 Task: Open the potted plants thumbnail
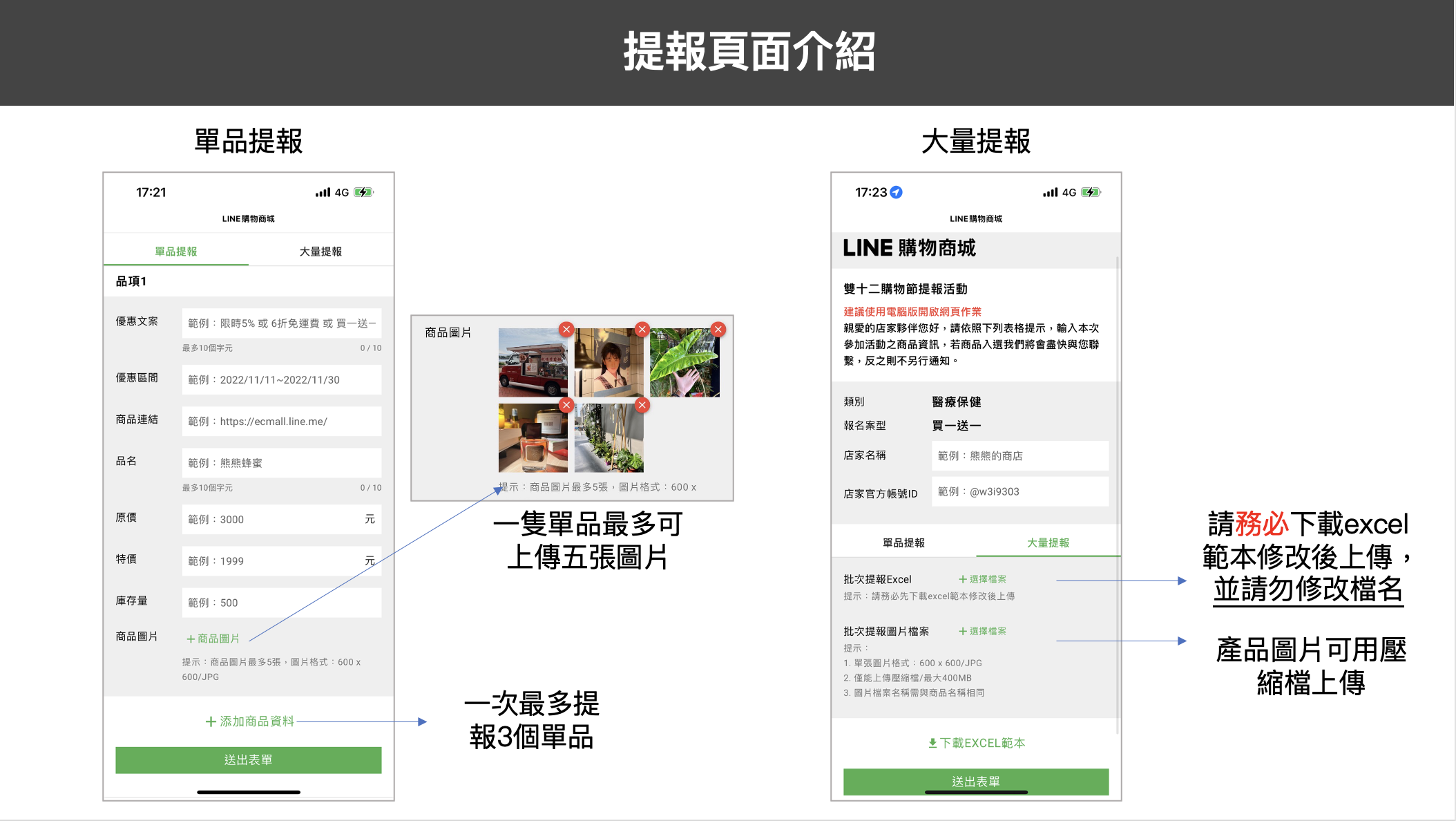click(609, 438)
